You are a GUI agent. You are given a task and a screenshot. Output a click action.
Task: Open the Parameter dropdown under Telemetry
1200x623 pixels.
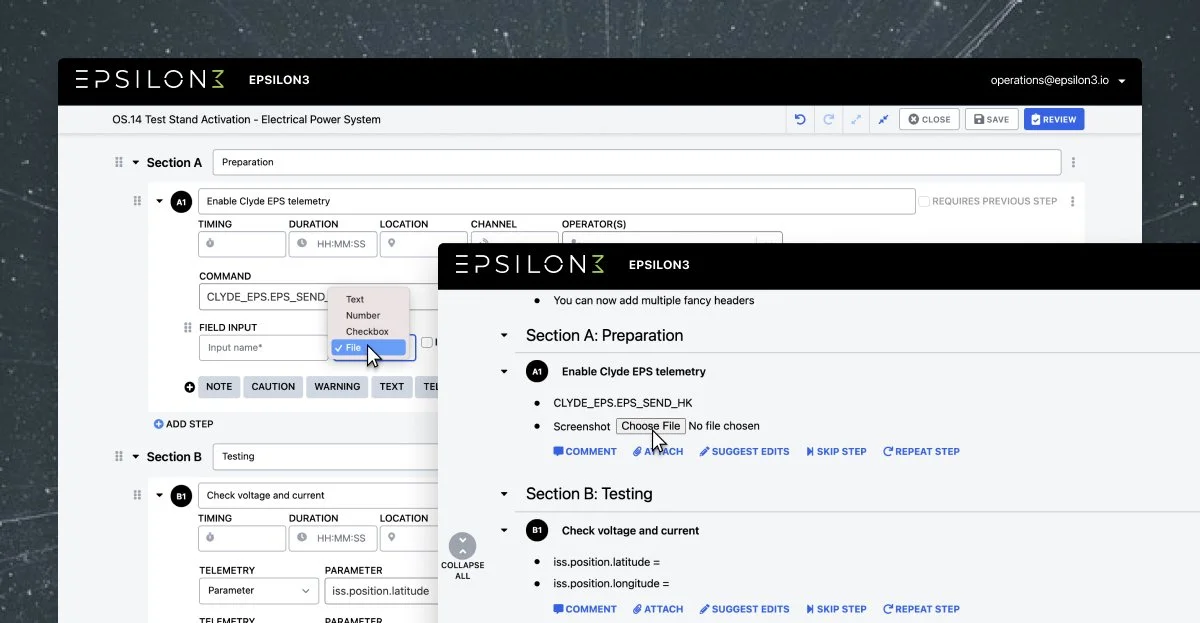pos(258,591)
